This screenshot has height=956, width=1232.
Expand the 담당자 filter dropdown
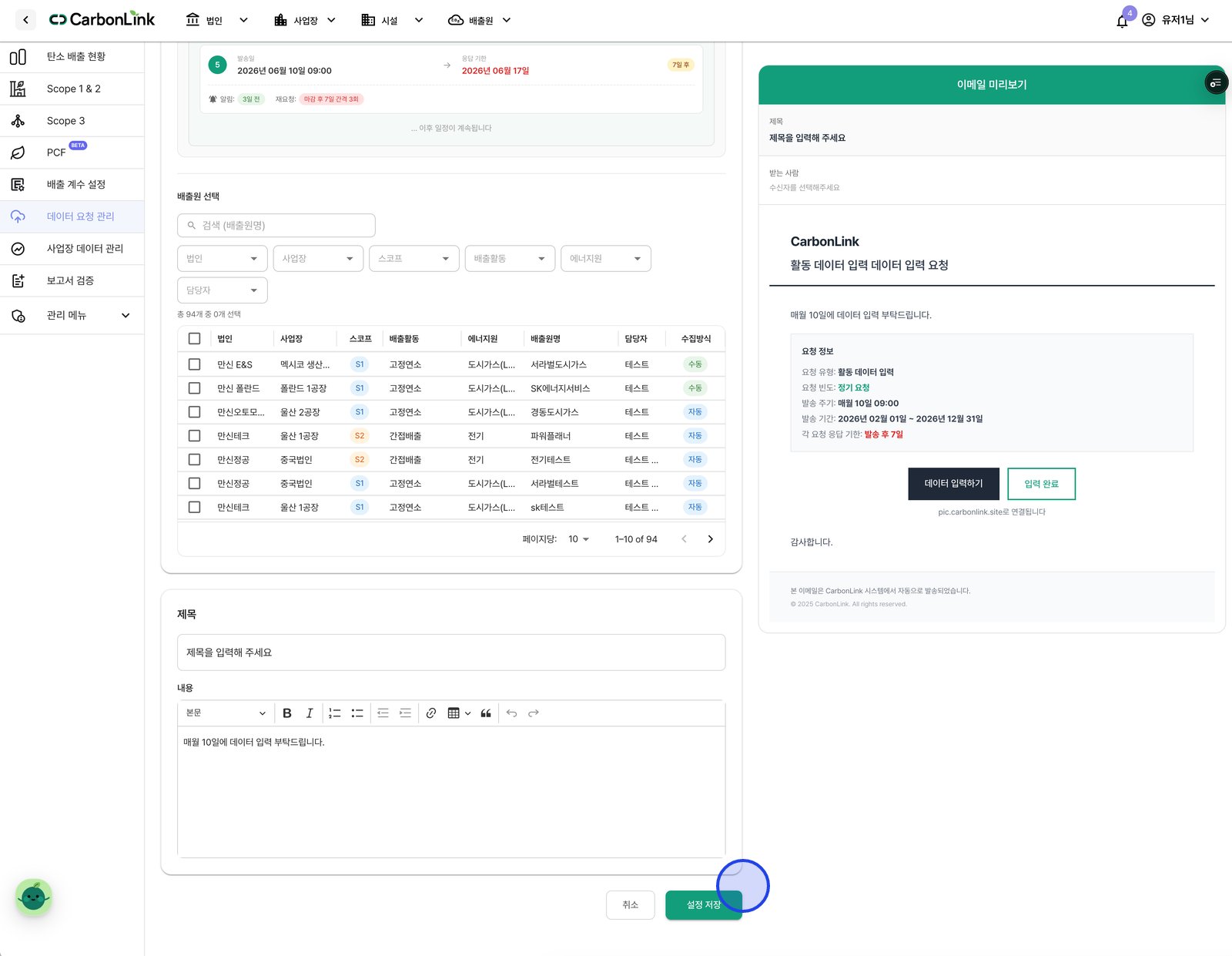(x=223, y=290)
